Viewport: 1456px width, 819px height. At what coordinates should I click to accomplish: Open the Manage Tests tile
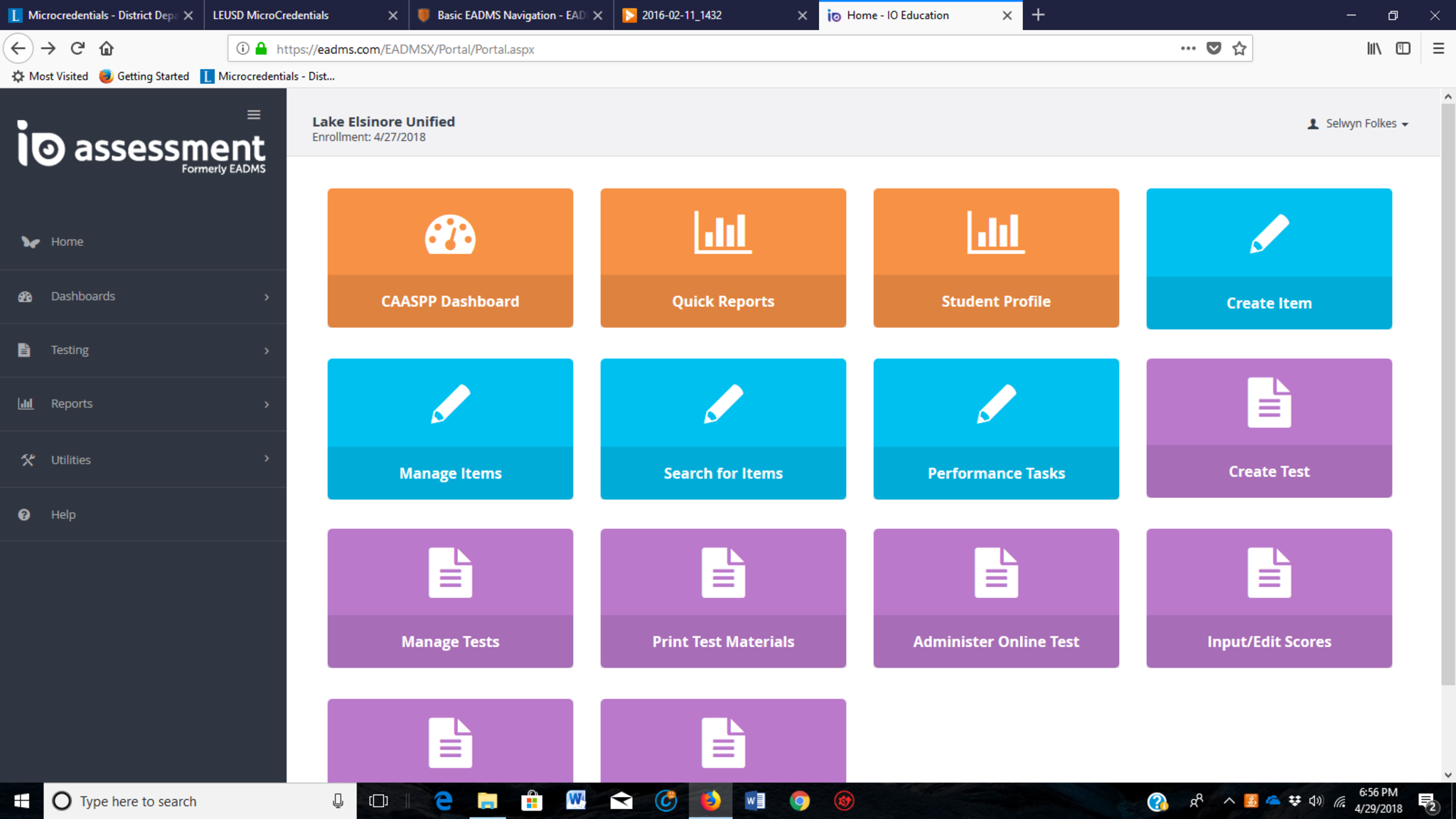coord(450,598)
